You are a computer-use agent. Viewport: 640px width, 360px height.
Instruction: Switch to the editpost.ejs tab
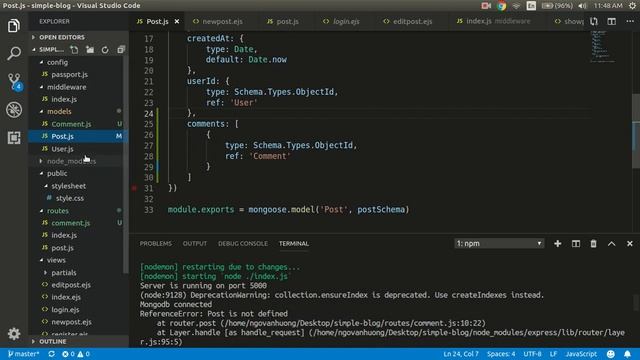tap(408, 21)
